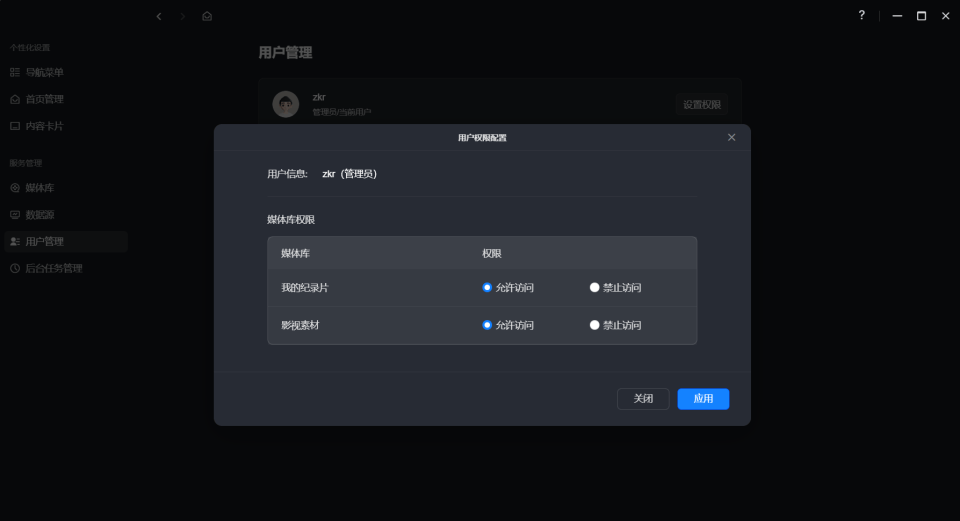
Task: Click the 媒体库 disc icon
Action: [x=15, y=188]
